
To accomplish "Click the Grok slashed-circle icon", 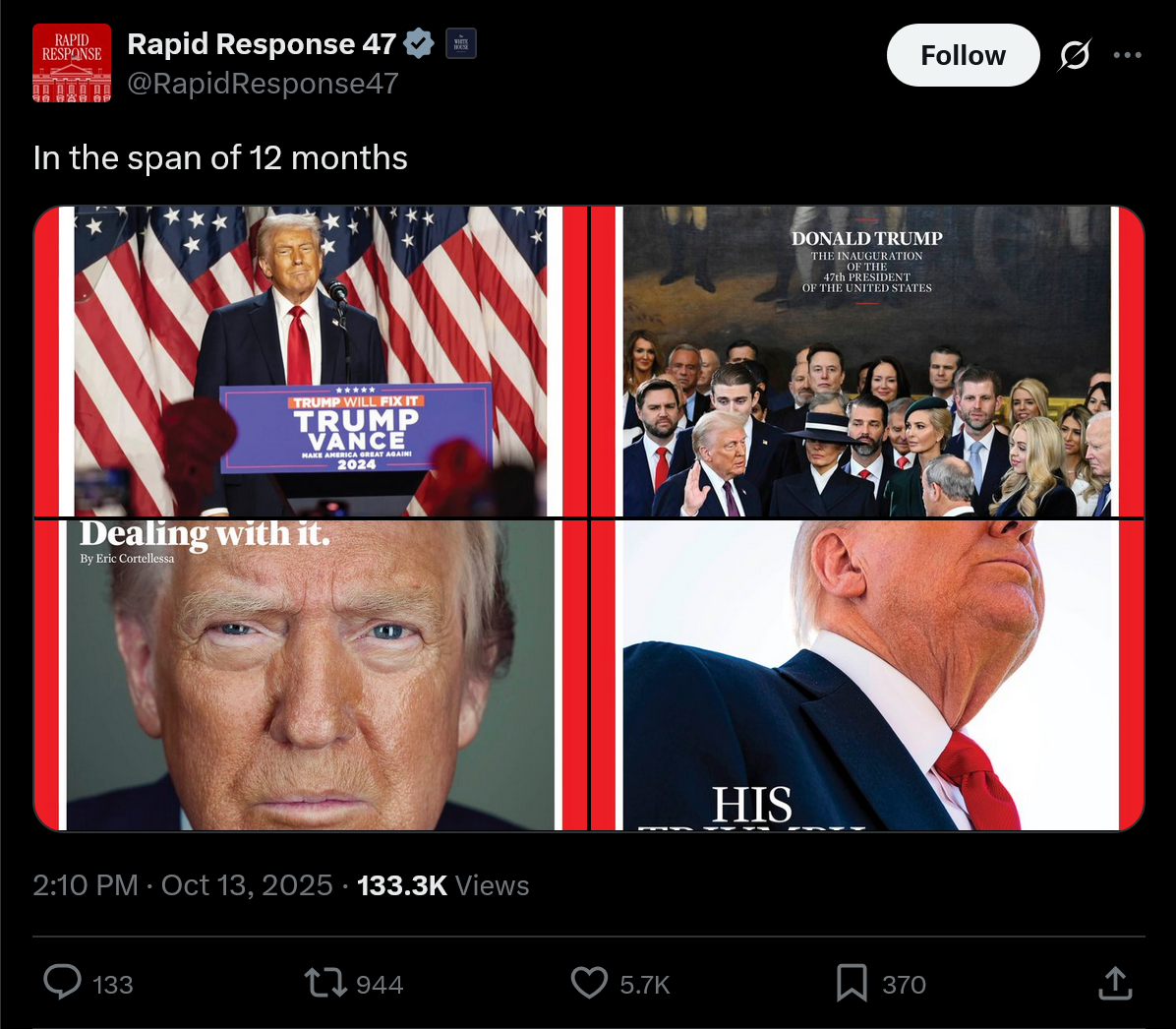I will 1075,55.
